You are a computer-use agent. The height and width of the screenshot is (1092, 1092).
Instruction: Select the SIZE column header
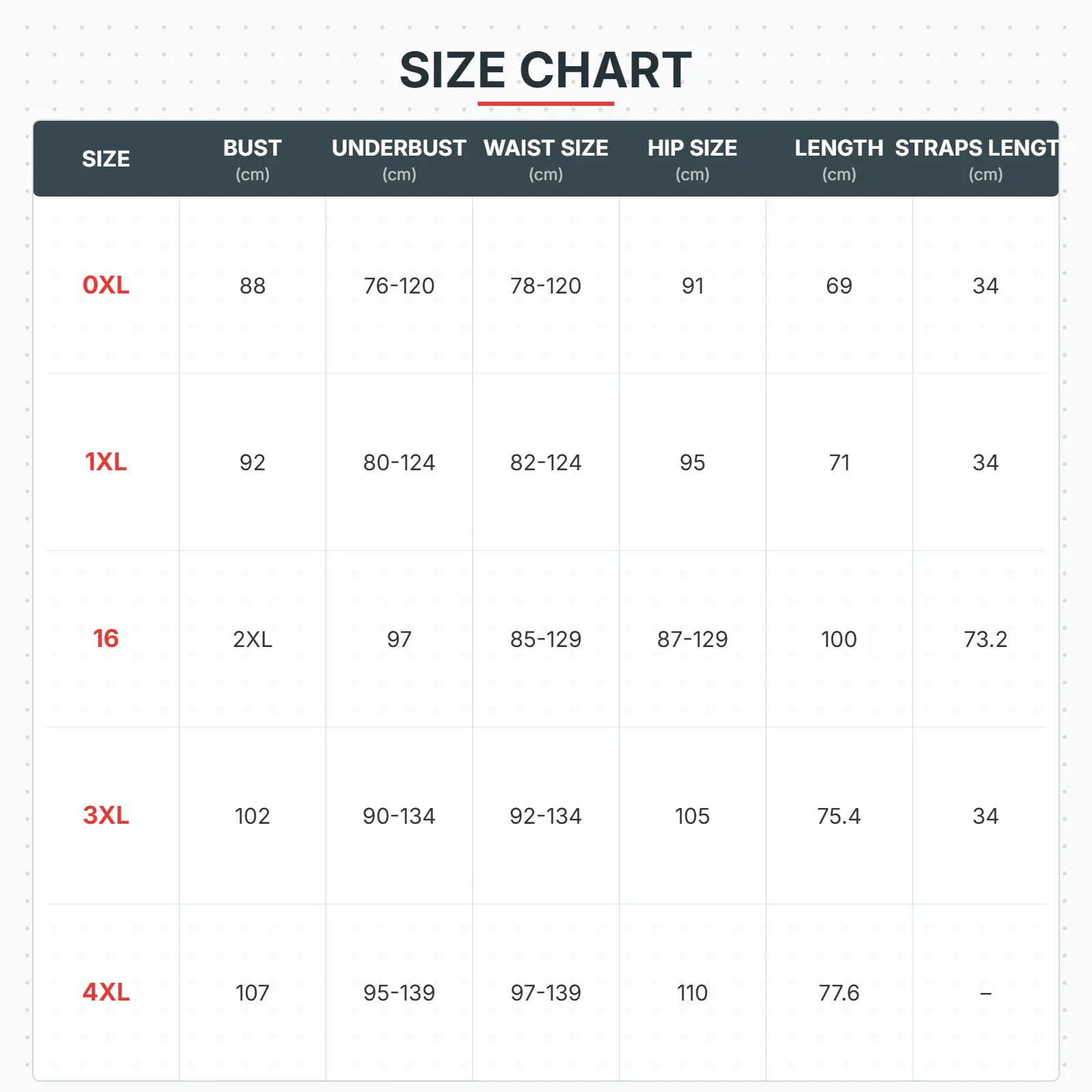coord(106,159)
